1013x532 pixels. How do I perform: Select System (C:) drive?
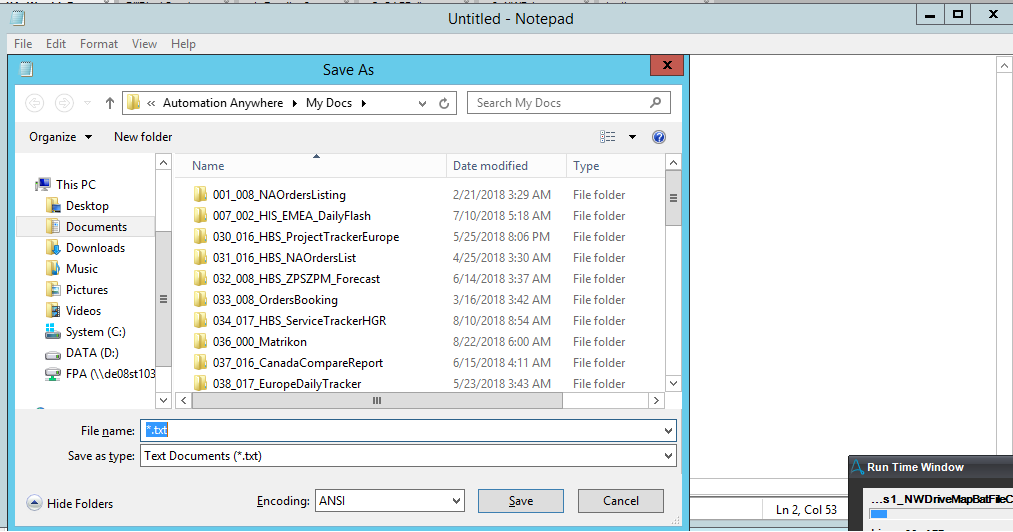pos(85,332)
